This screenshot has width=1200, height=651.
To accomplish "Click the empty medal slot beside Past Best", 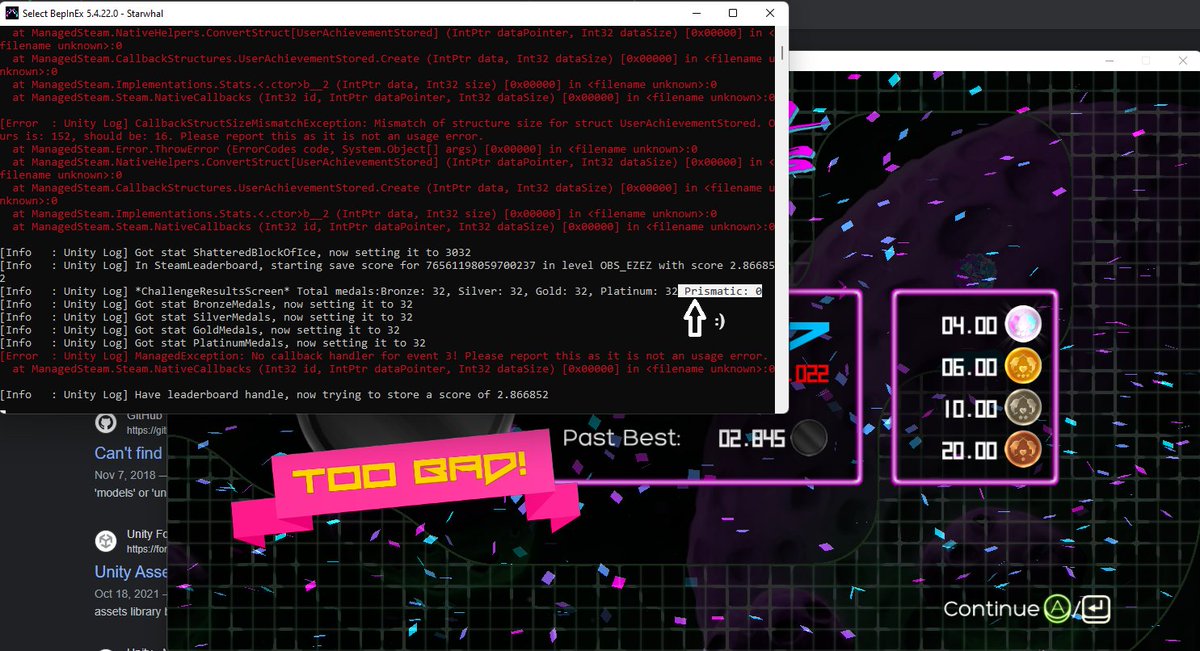I will pos(809,438).
